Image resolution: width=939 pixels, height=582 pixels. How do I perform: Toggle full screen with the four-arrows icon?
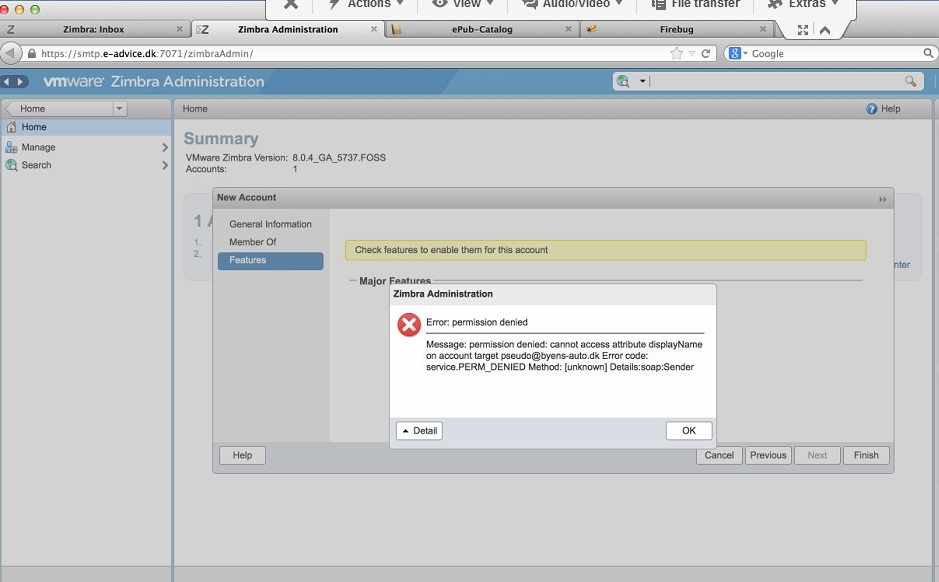[802, 30]
